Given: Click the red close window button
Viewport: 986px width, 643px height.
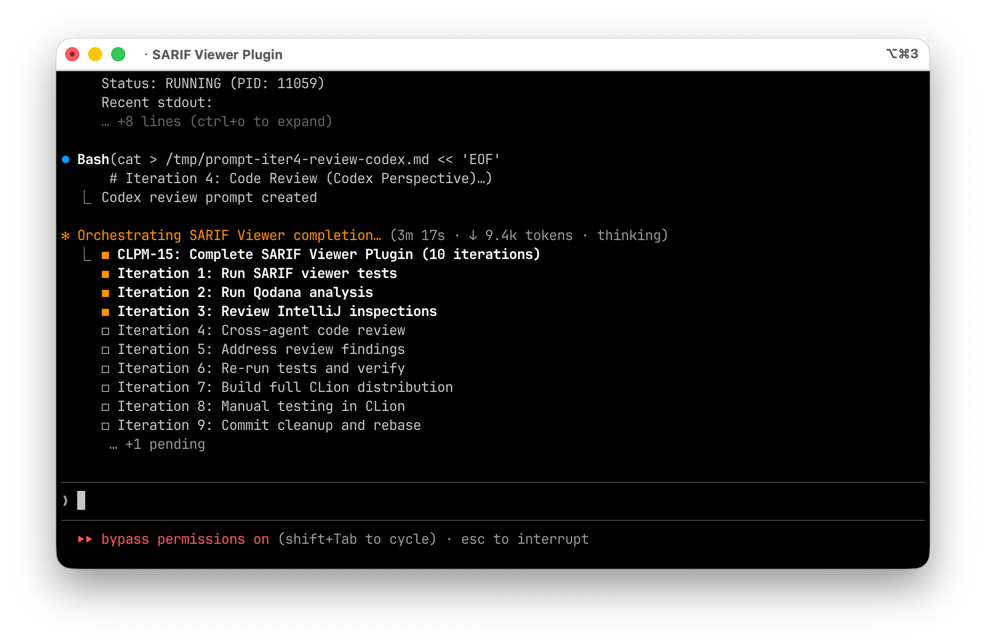Looking at the screenshot, I should point(72,55).
